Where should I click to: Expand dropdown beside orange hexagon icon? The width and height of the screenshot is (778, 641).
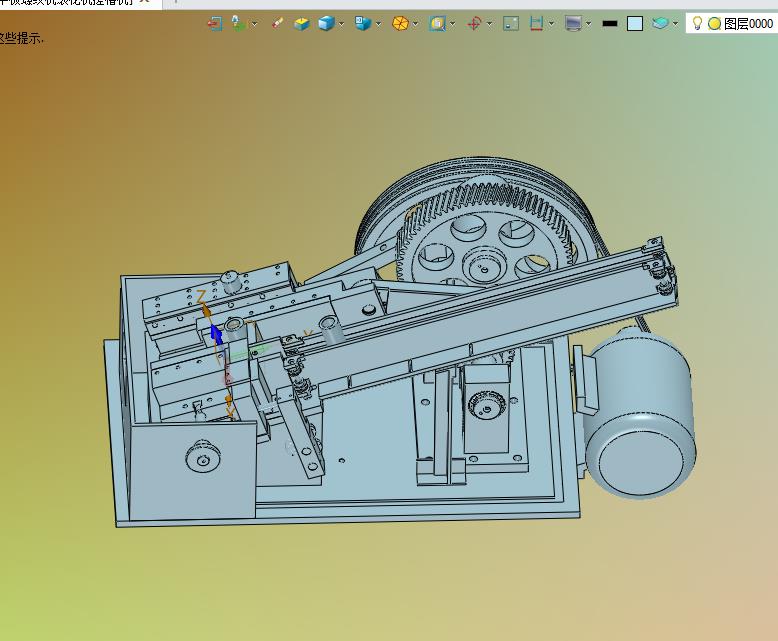[x=415, y=23]
